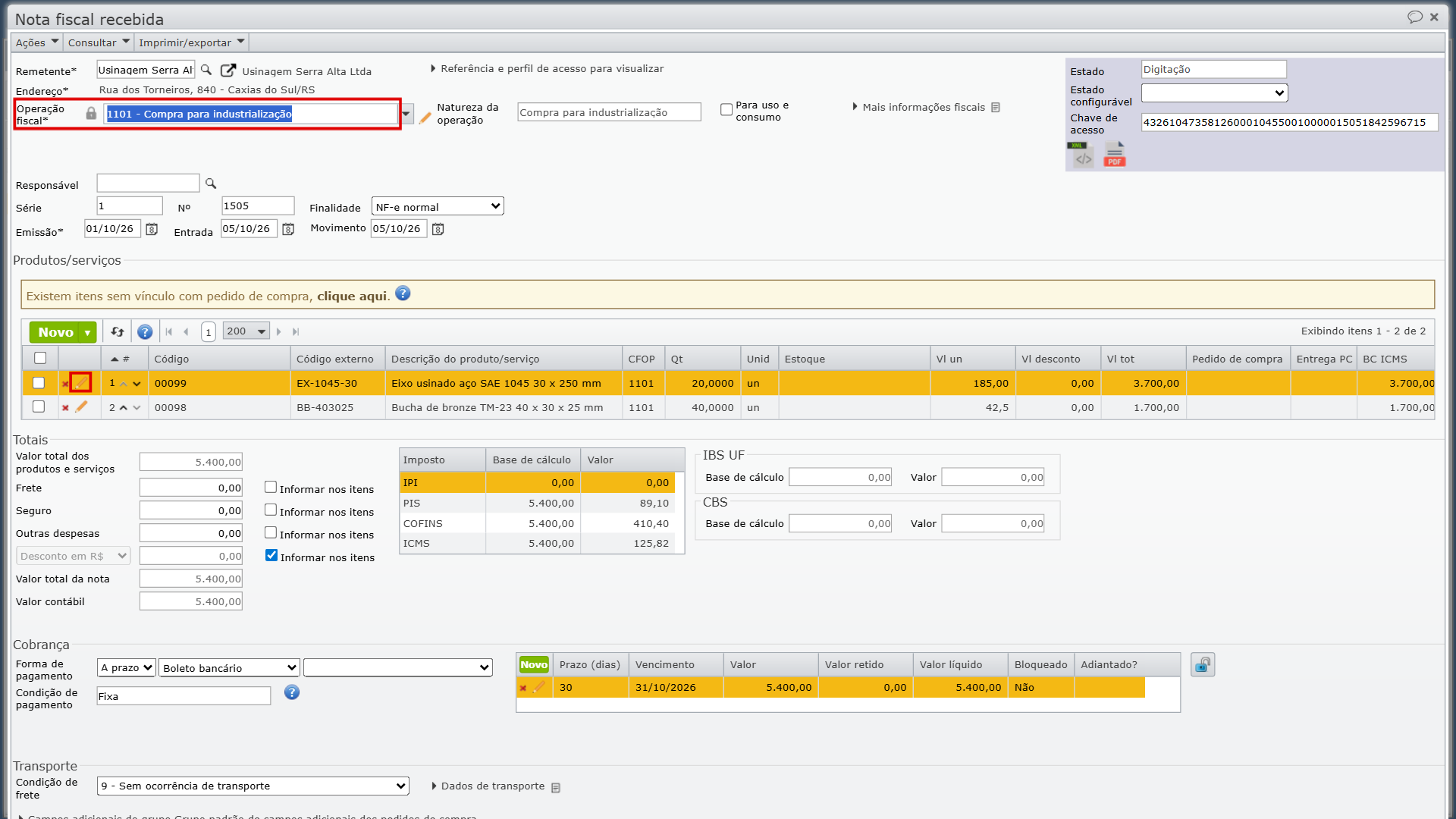1456x819 pixels.
Task: Click Condição de pagamento help icon
Action: coord(292,692)
